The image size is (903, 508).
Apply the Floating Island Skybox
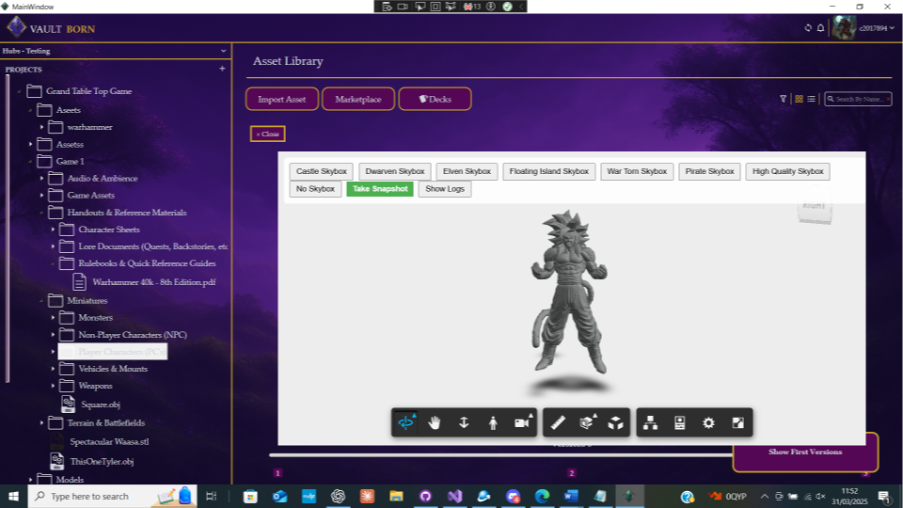(549, 172)
